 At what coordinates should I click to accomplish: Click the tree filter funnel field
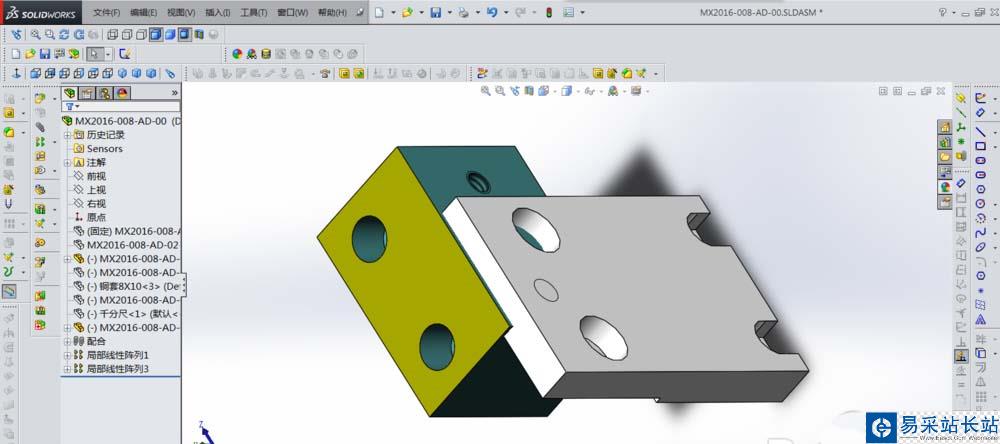tap(121, 107)
